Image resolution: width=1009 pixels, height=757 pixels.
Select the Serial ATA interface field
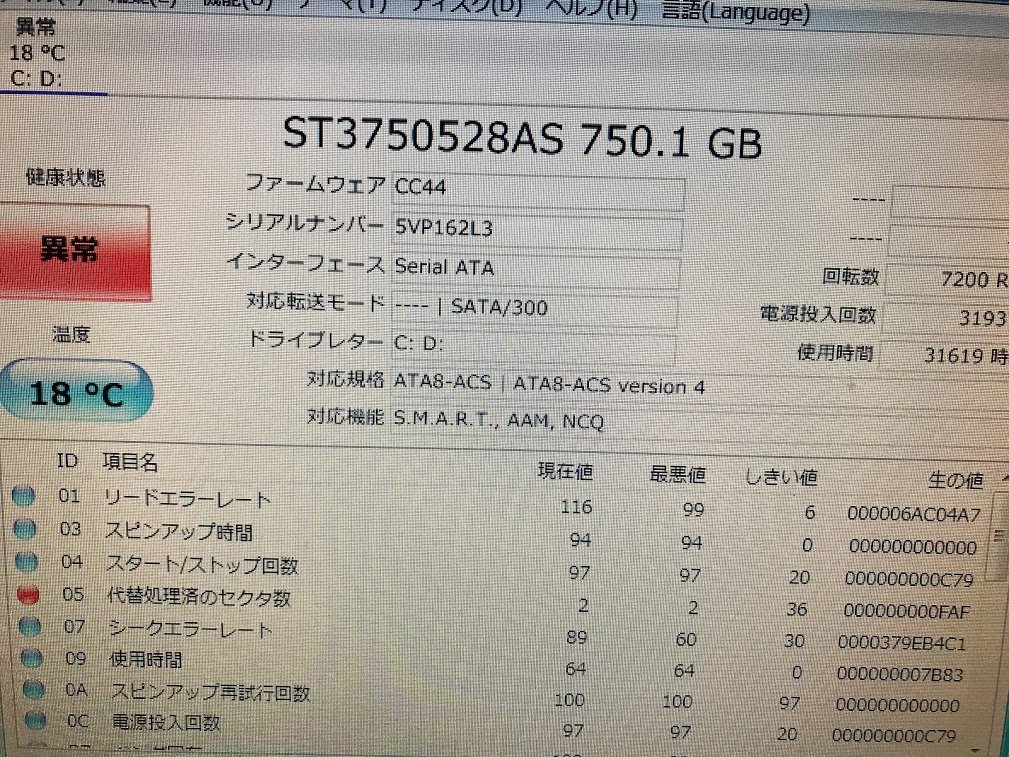(x=535, y=270)
